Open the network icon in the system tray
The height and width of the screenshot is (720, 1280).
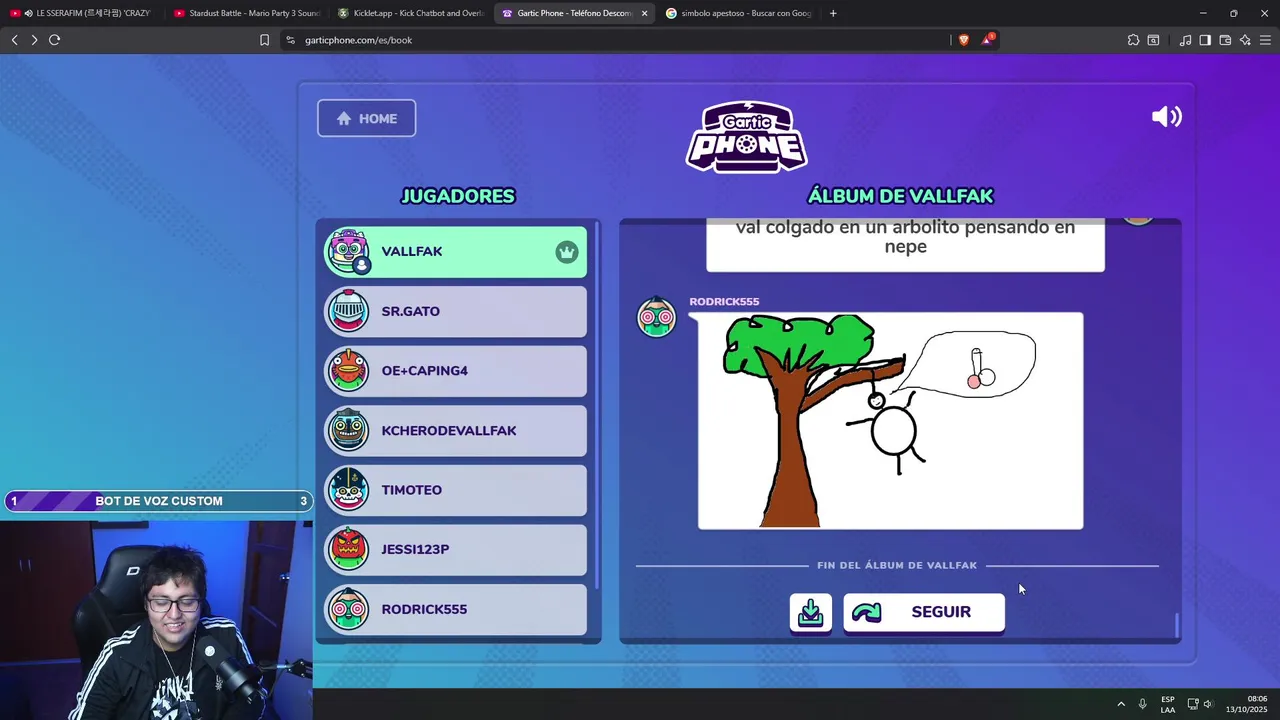(x=1193, y=704)
